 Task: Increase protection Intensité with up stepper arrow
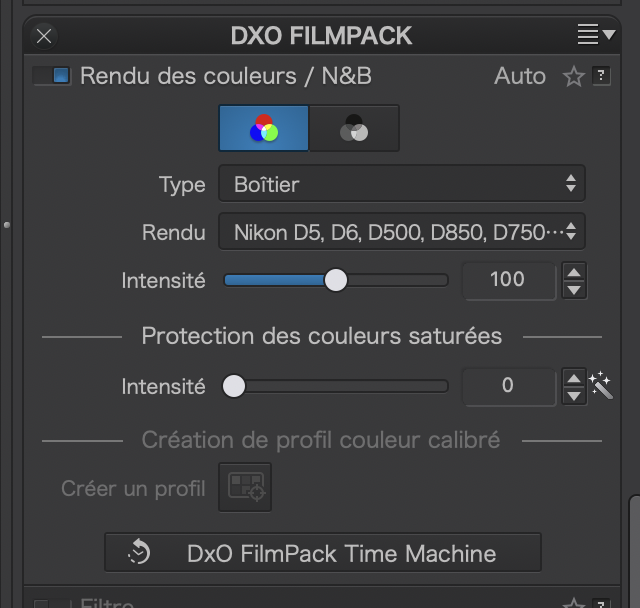tap(574, 378)
